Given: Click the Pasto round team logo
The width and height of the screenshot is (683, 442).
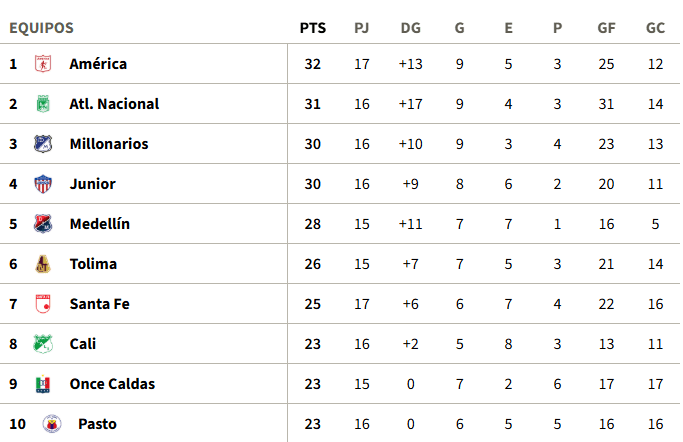Looking at the screenshot, I should click(52, 424).
